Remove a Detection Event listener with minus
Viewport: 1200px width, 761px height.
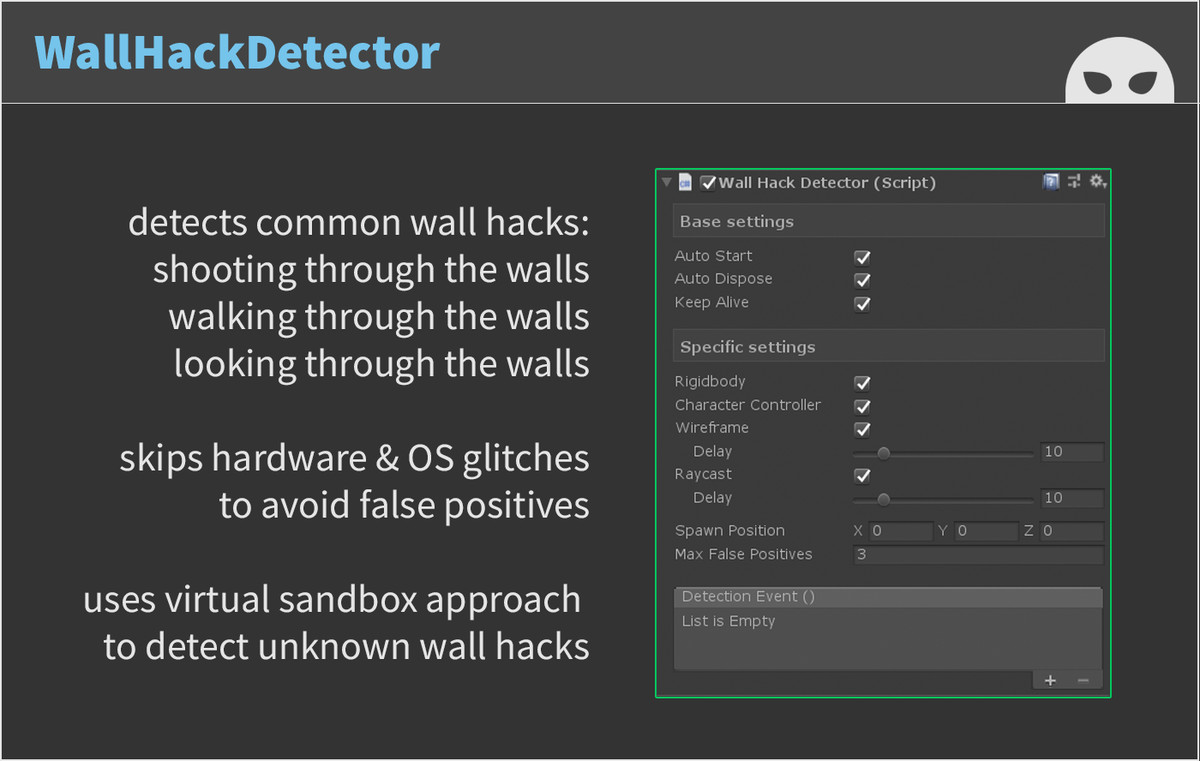[x=1083, y=680]
